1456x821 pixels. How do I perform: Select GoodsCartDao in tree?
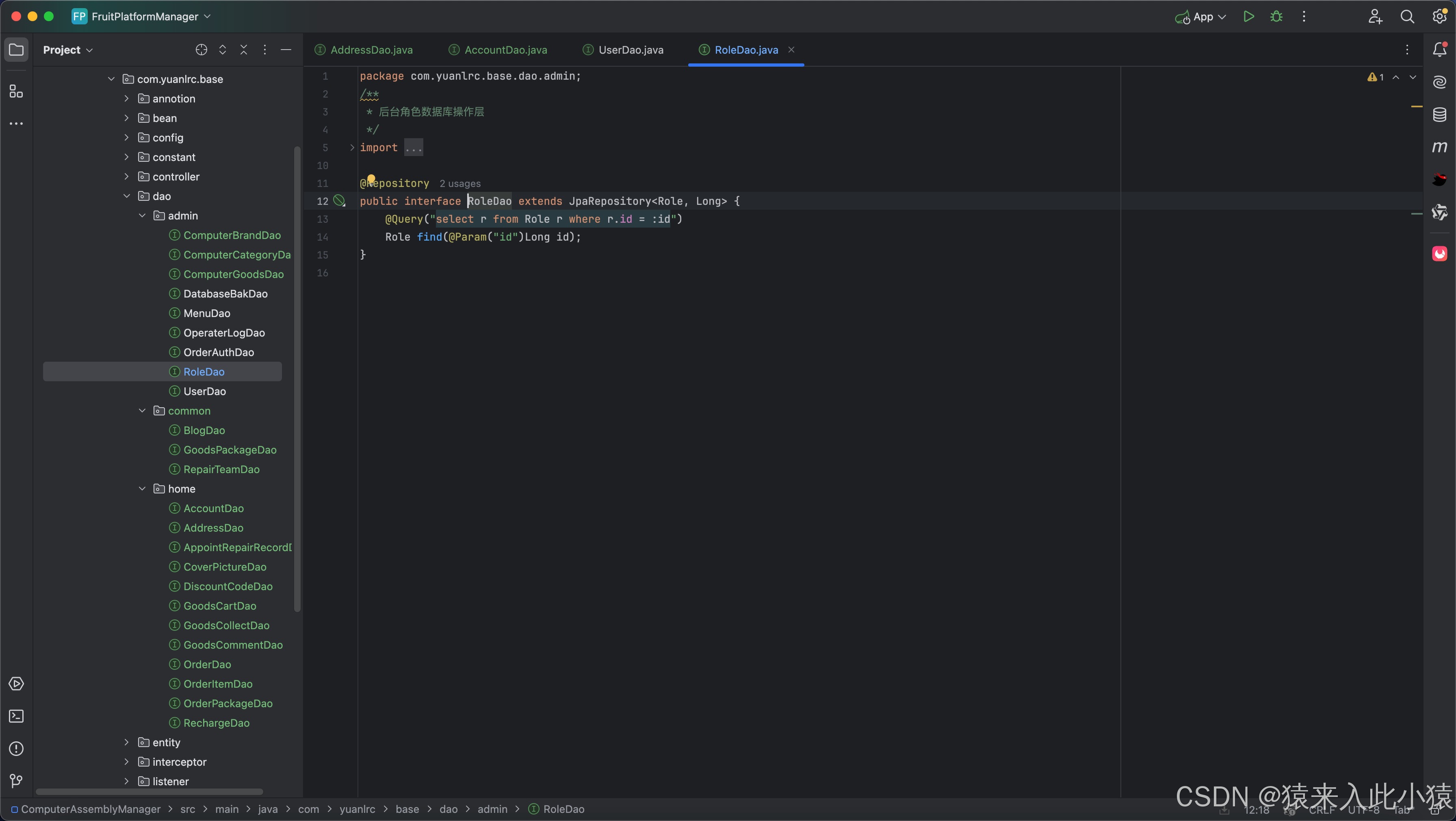pyautogui.click(x=219, y=606)
